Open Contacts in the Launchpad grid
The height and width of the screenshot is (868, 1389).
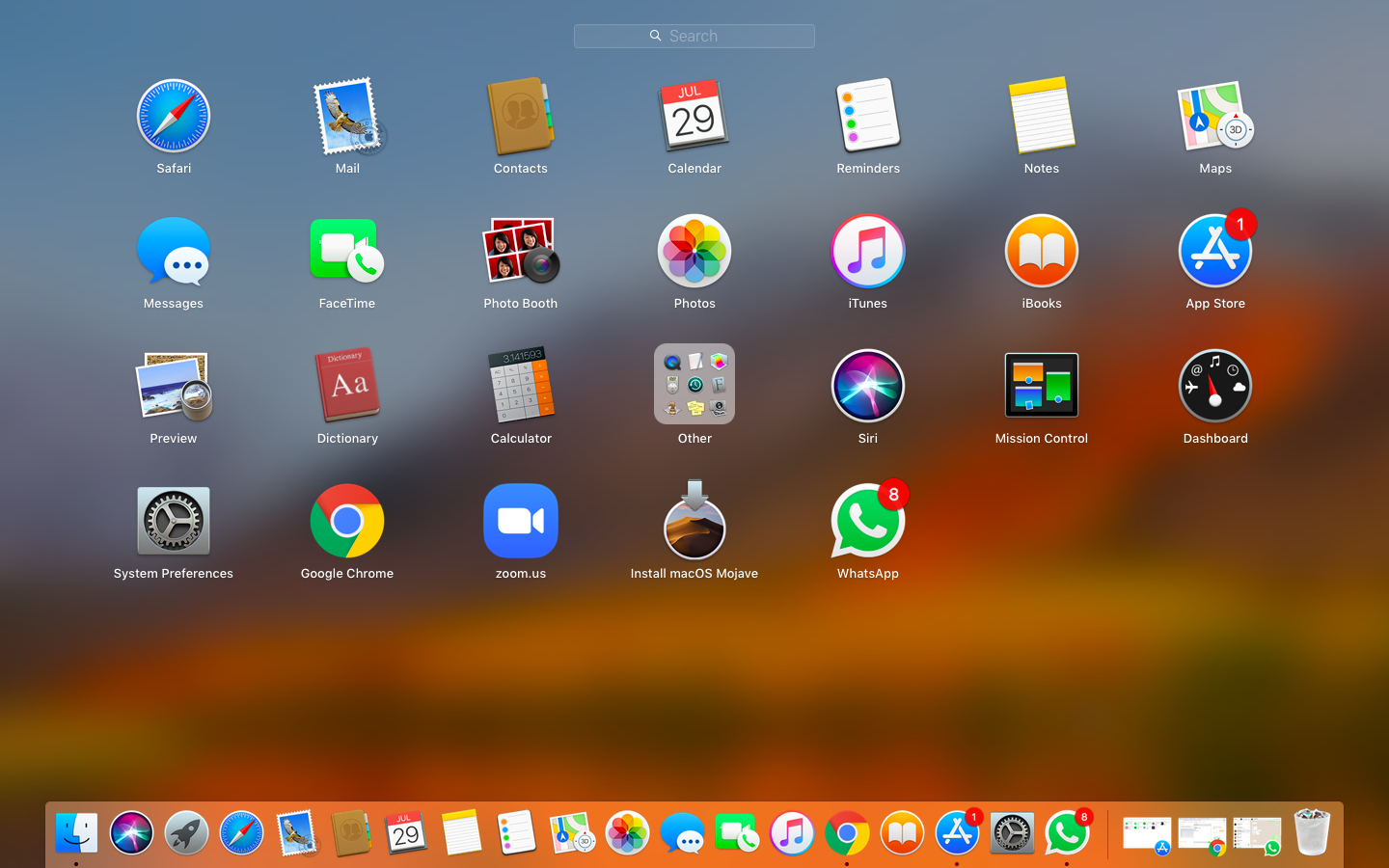(x=521, y=116)
